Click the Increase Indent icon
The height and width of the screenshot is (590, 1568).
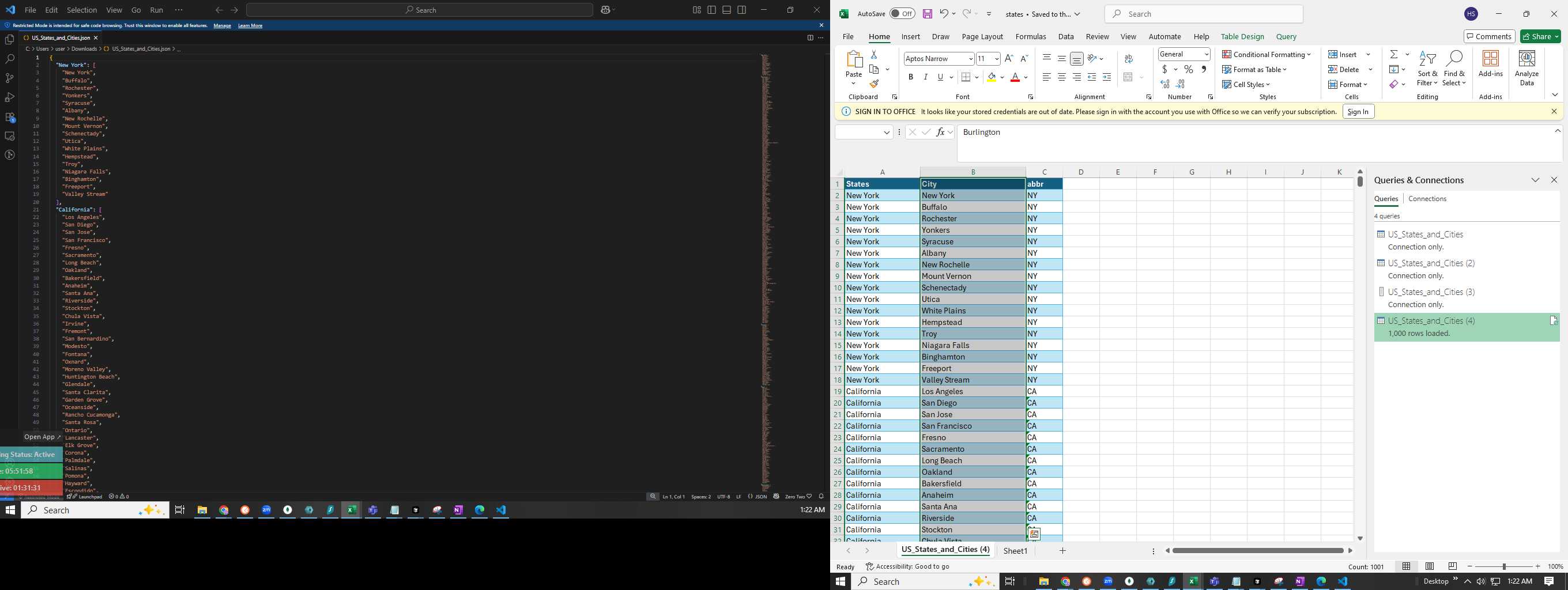[x=1107, y=77]
